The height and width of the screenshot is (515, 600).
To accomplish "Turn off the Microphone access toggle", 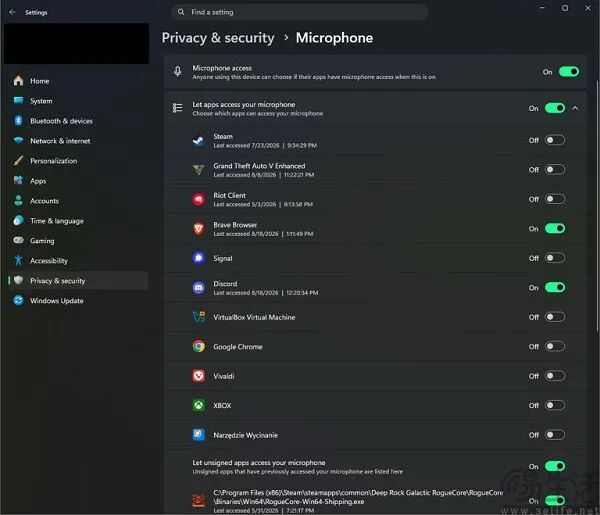I will (x=569, y=72).
